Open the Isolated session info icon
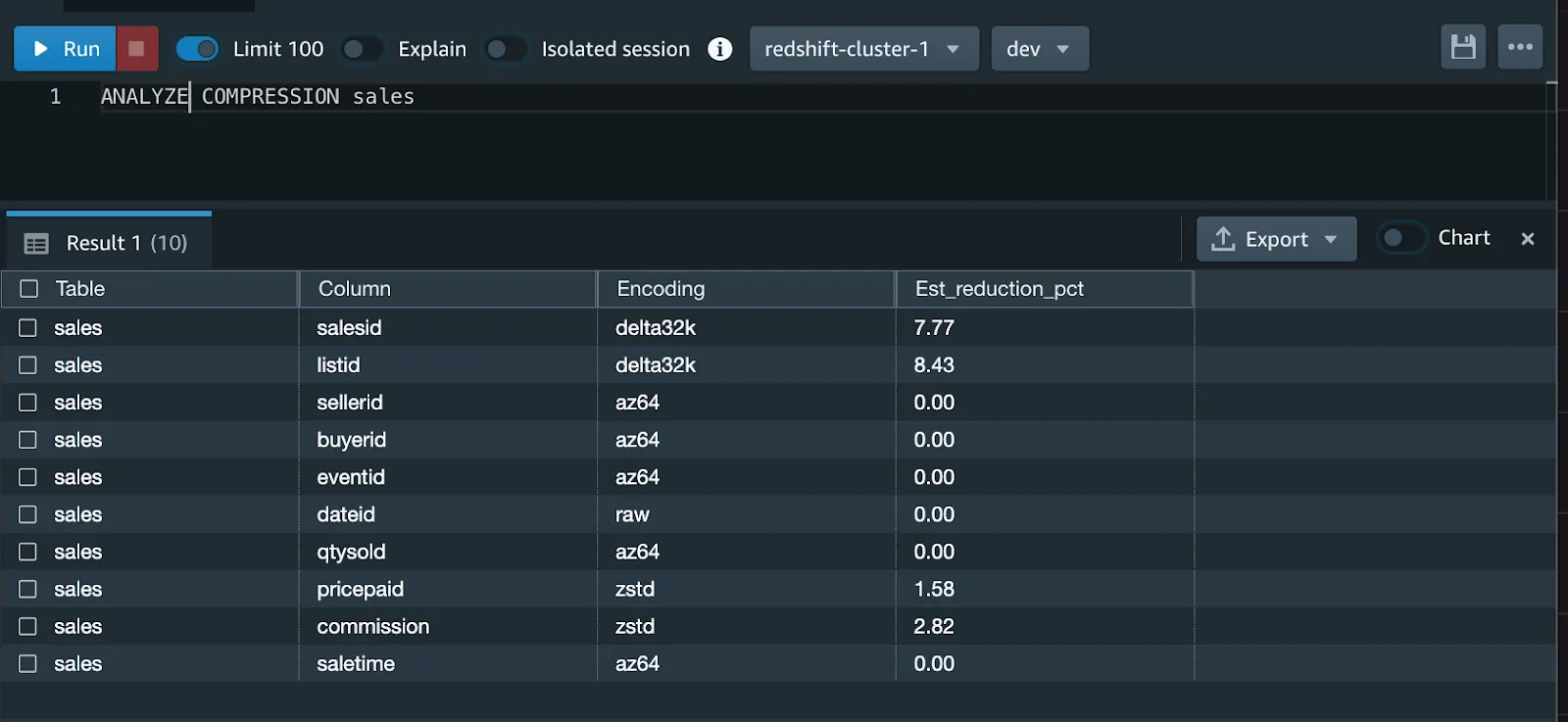This screenshot has height=722, width=1568. tap(720, 49)
